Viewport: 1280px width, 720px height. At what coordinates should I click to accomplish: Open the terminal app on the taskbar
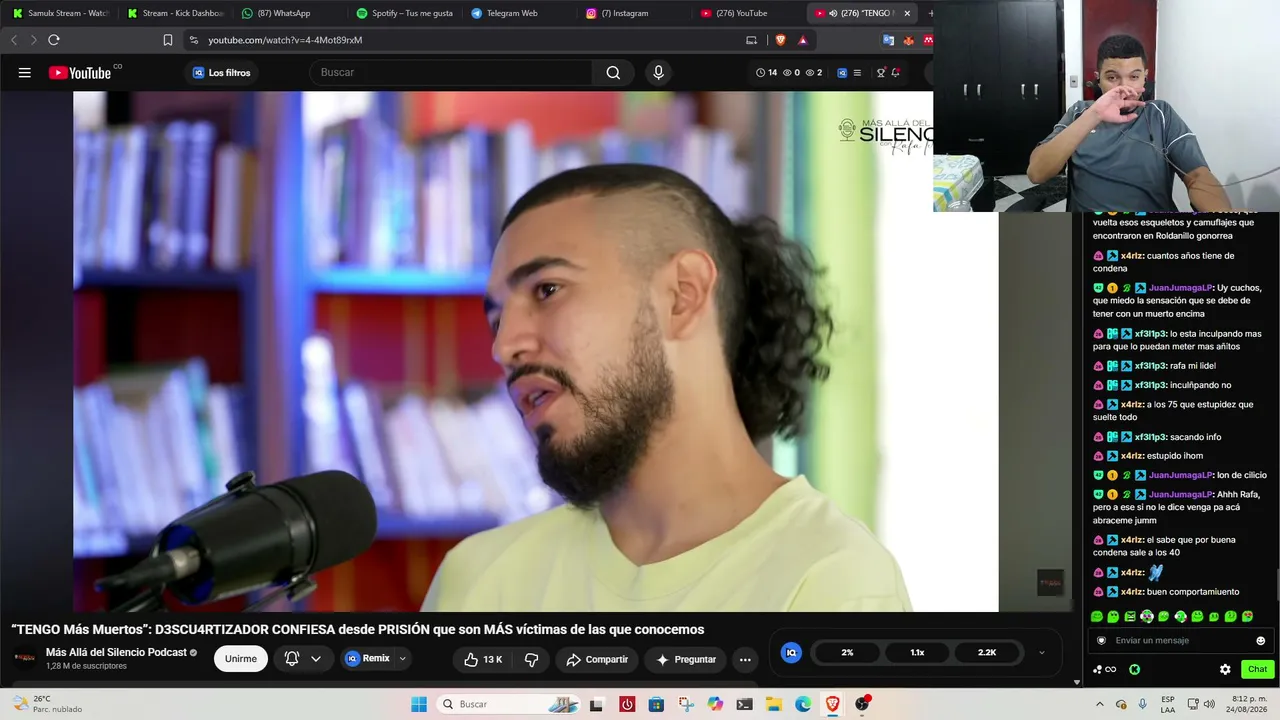click(x=745, y=704)
